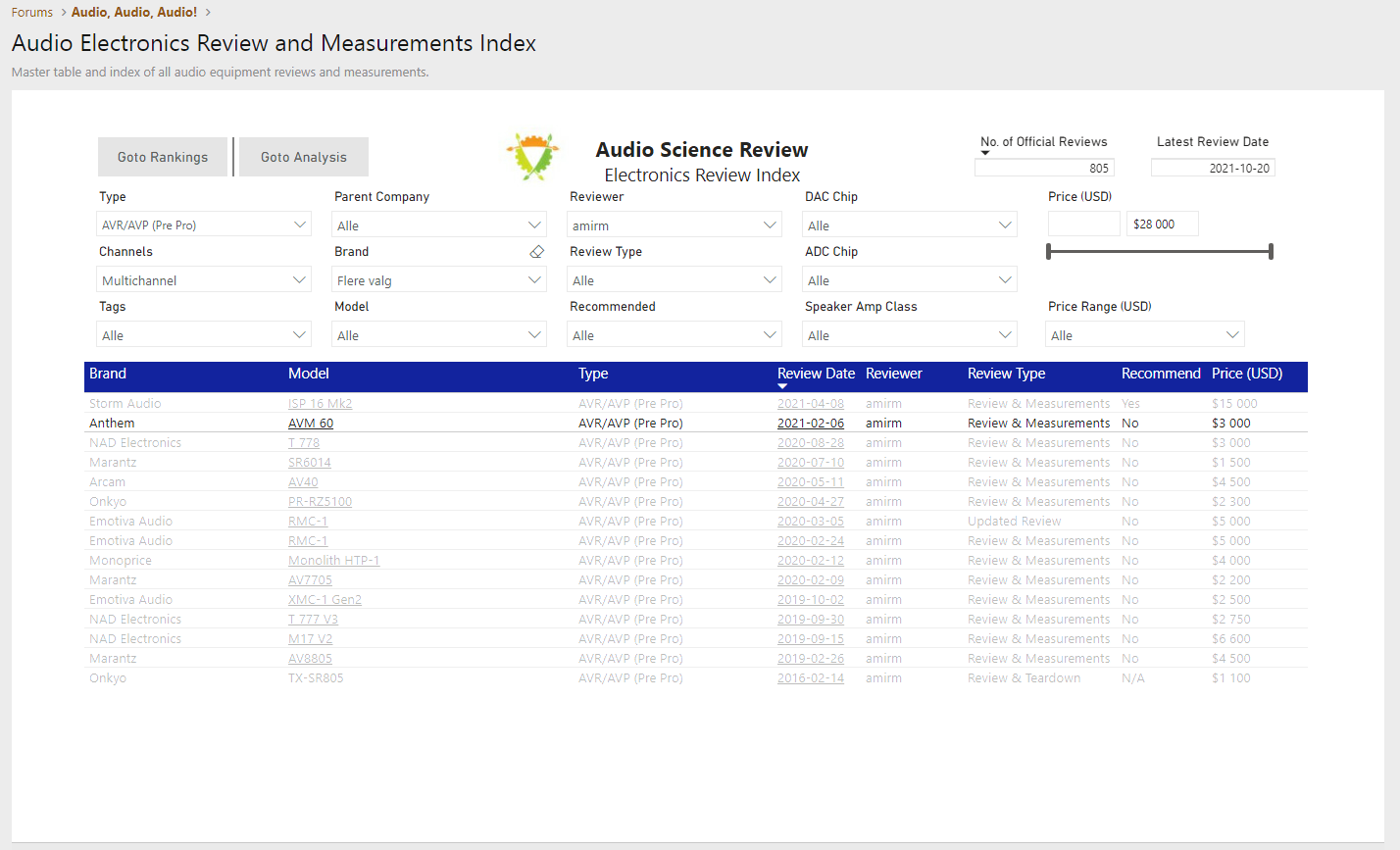The image size is (1400, 850).
Task: Open the Brand dropdown showing Flere valg
Action: click(438, 280)
